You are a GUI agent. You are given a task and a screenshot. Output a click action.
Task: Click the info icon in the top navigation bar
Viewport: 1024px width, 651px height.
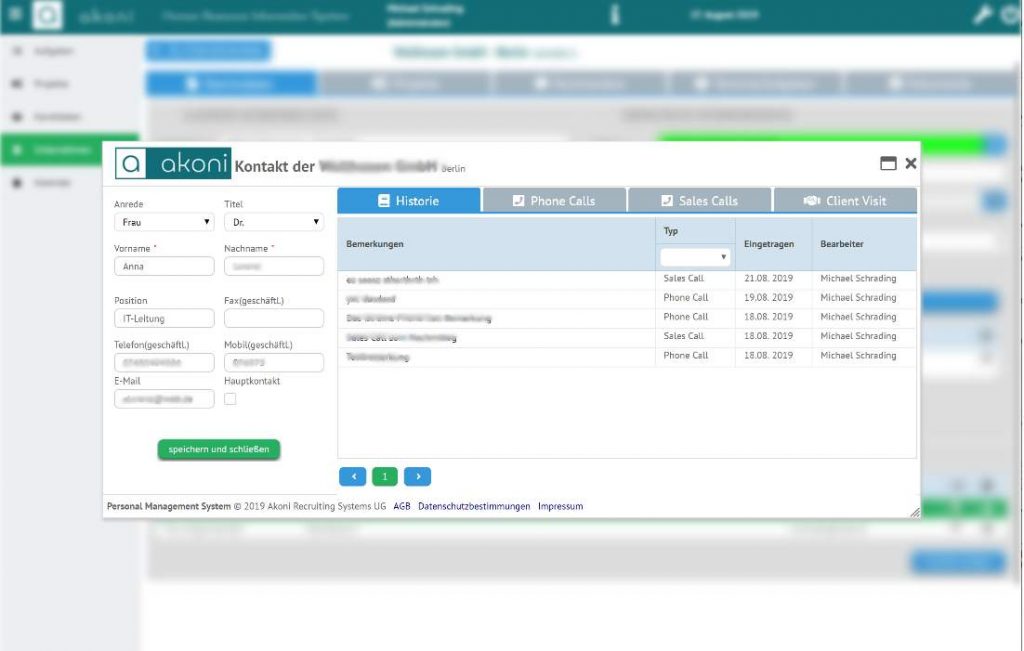tap(614, 15)
